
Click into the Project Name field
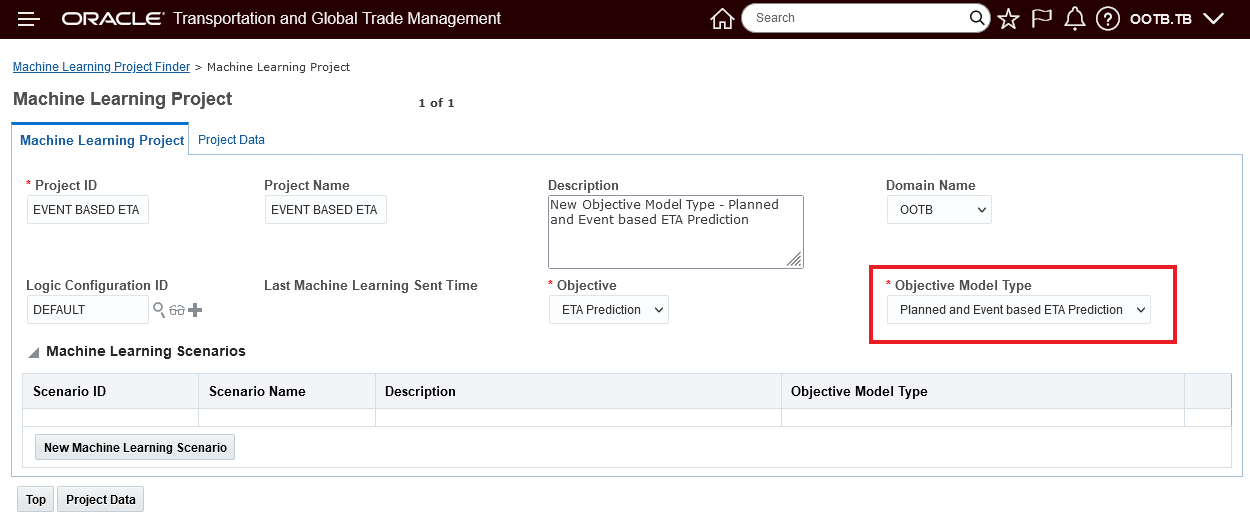tap(325, 210)
